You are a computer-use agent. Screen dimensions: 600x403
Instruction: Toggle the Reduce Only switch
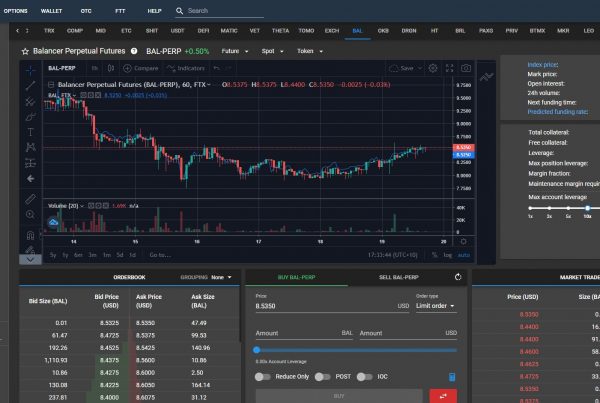pos(263,376)
